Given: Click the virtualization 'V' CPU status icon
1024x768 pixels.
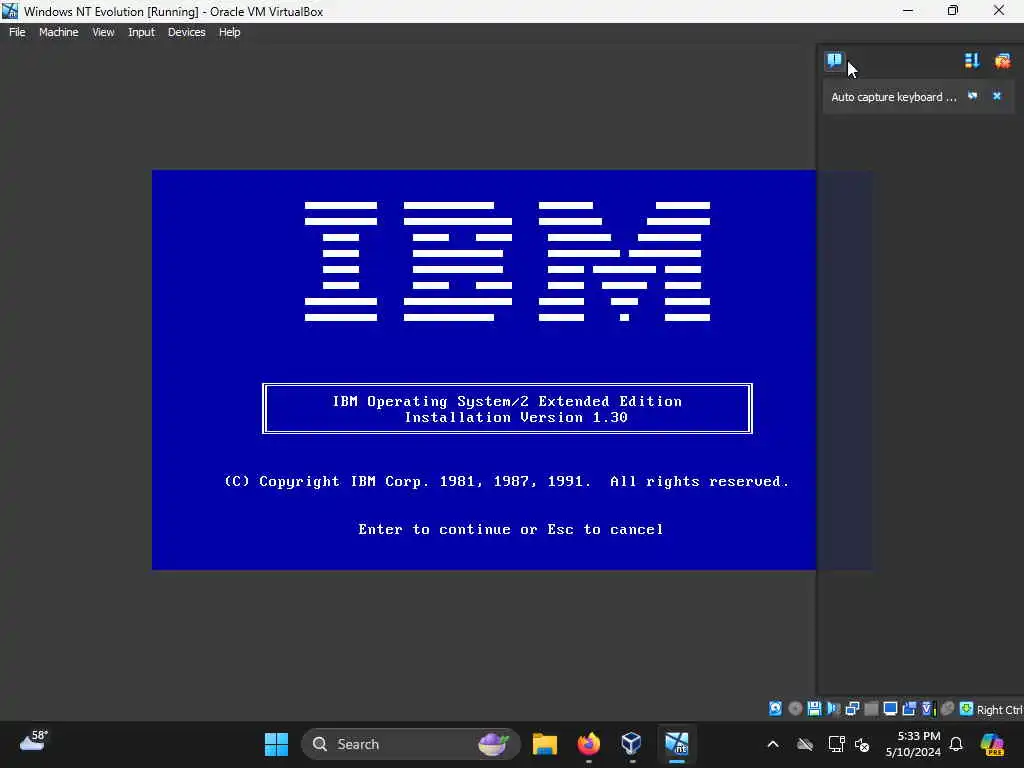Looking at the screenshot, I should (x=928, y=709).
